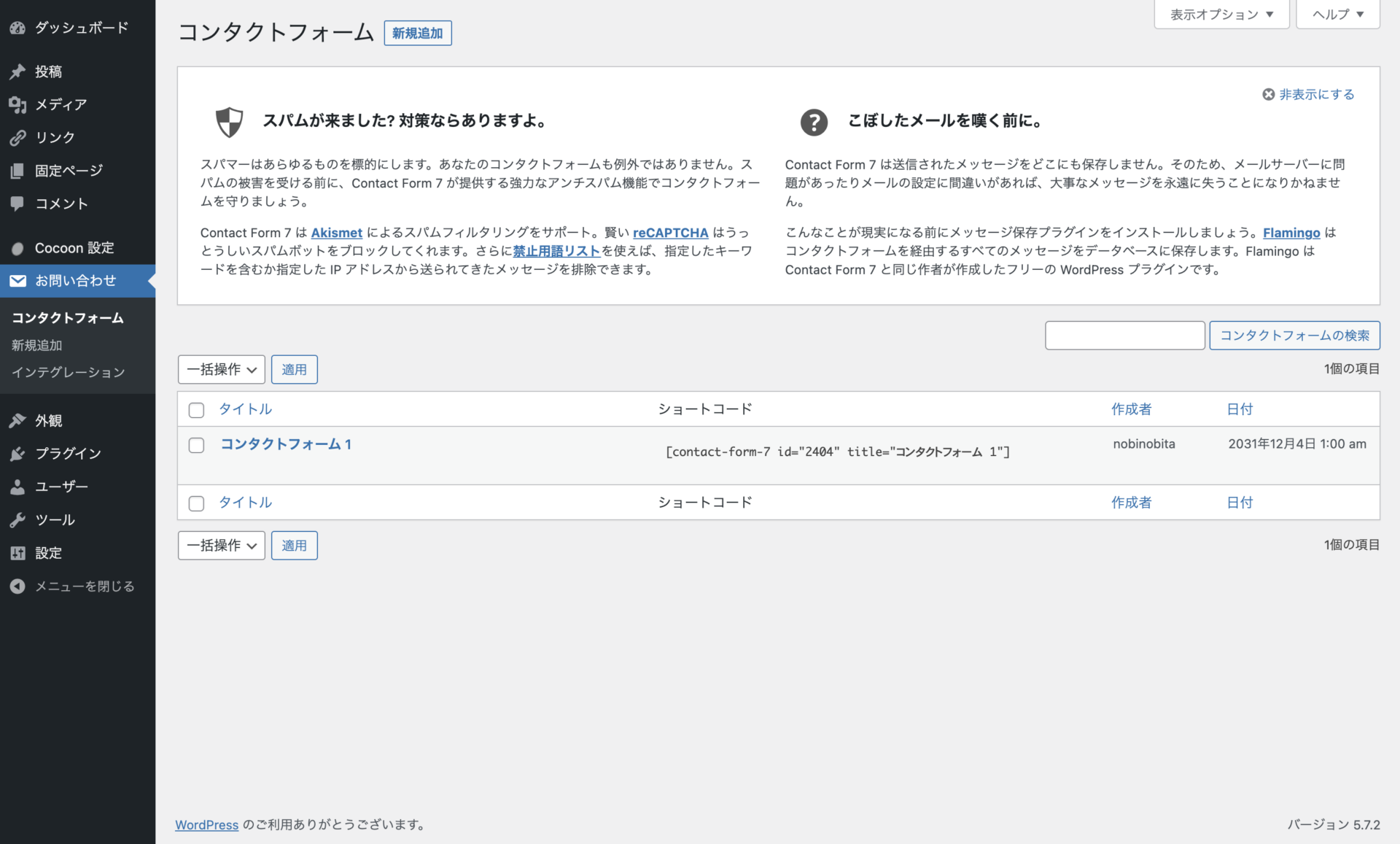Sort by 作成者 in table footer
Screen dimensions: 1400x844
[x=1131, y=503]
